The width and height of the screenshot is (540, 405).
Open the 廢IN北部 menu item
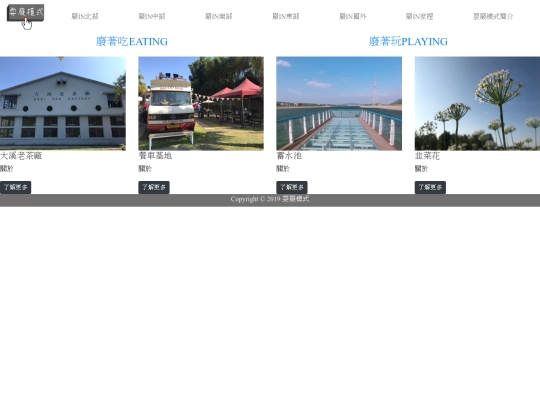[x=85, y=16]
